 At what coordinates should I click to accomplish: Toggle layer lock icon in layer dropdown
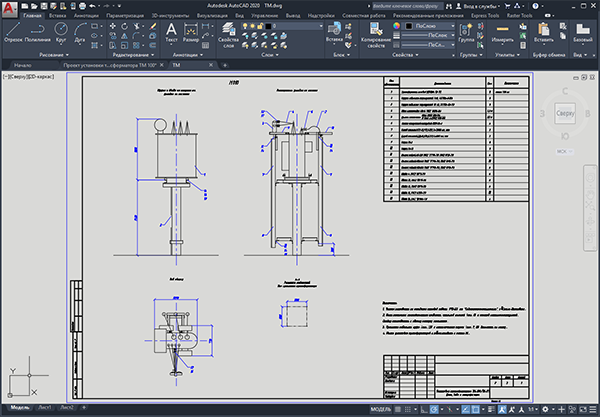260,26
